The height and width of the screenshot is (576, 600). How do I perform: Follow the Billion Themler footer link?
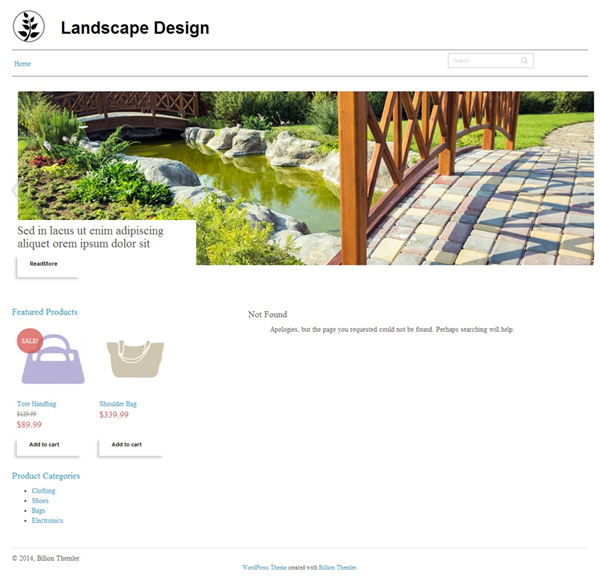[x=338, y=568]
